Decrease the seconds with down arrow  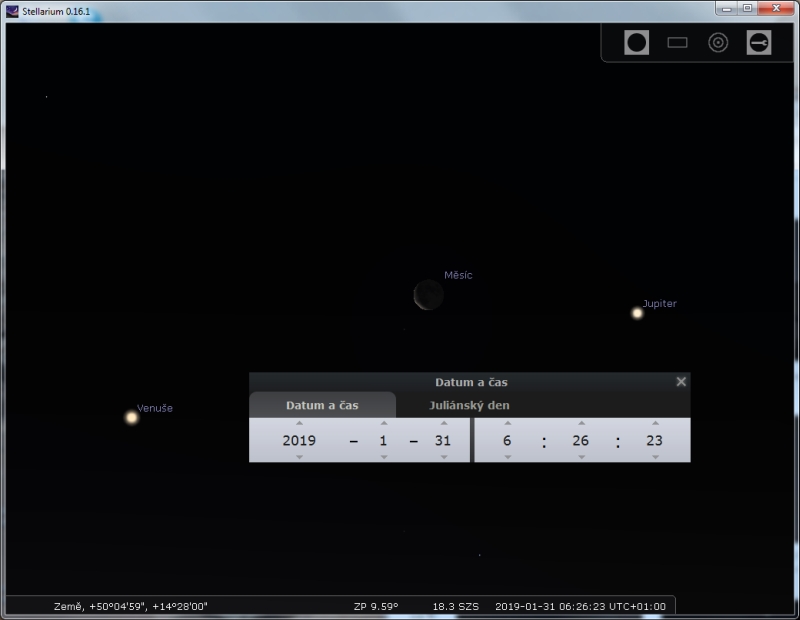(655, 457)
